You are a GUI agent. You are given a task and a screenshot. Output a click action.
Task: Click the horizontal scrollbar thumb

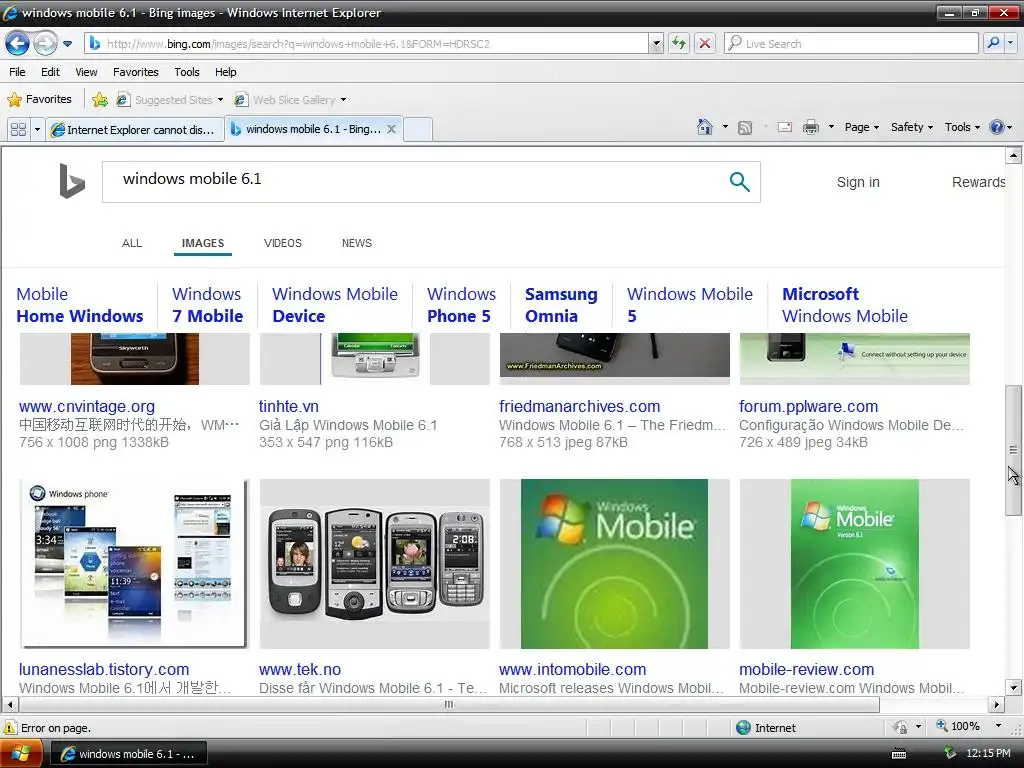(449, 705)
